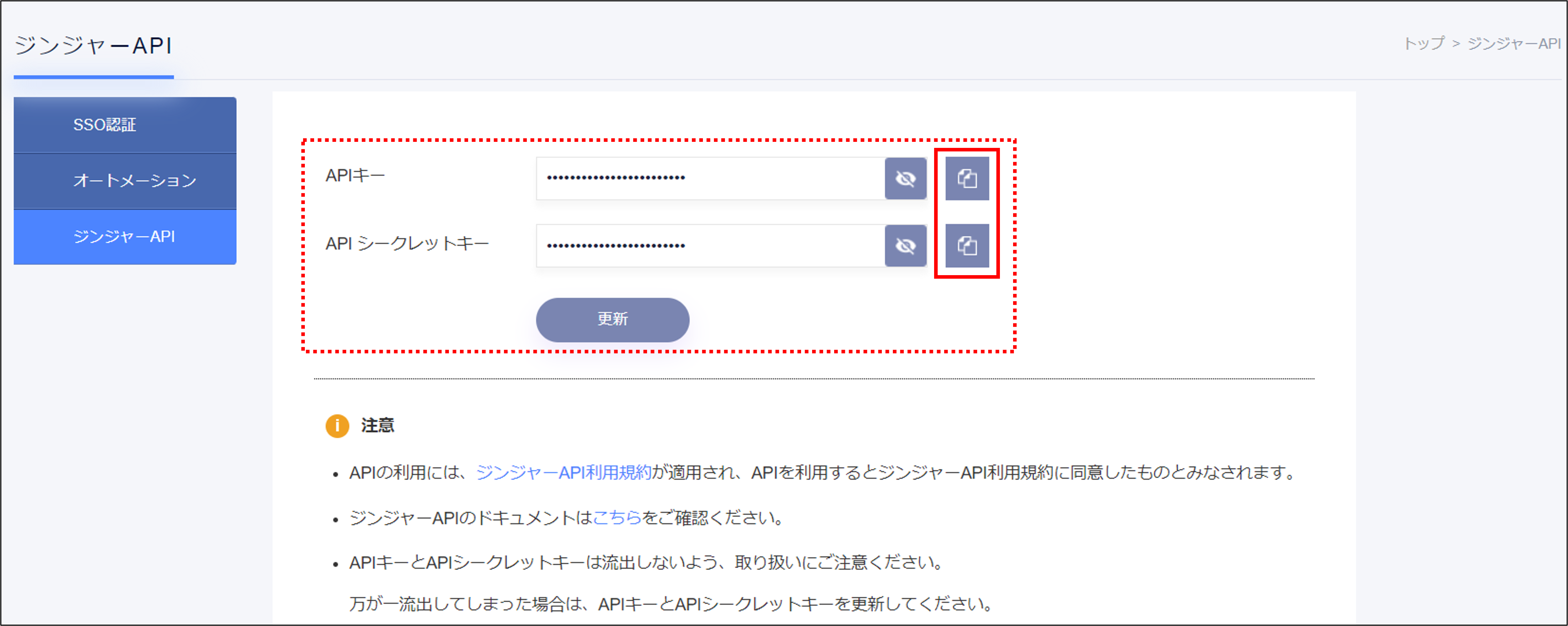Open the API documentation via こちら link
The image size is (1568, 626).
(616, 519)
